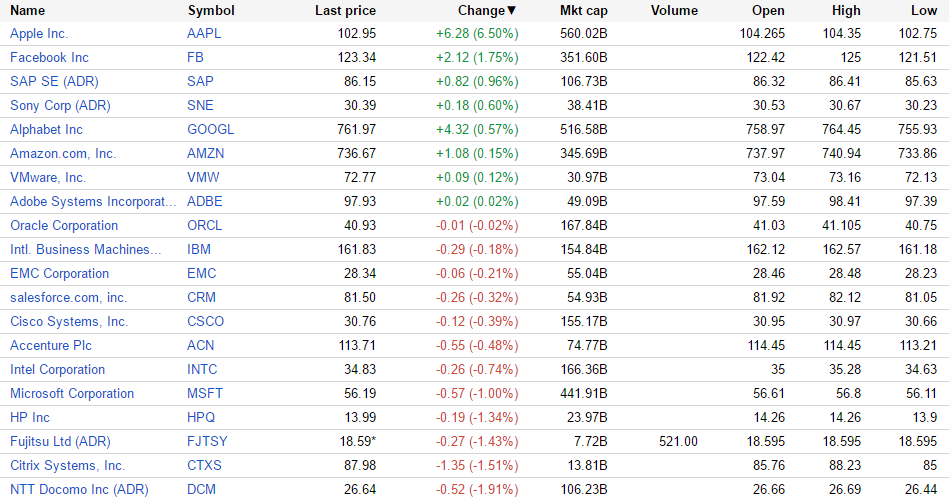
Task: Click the Volume column header
Action: [x=674, y=10]
